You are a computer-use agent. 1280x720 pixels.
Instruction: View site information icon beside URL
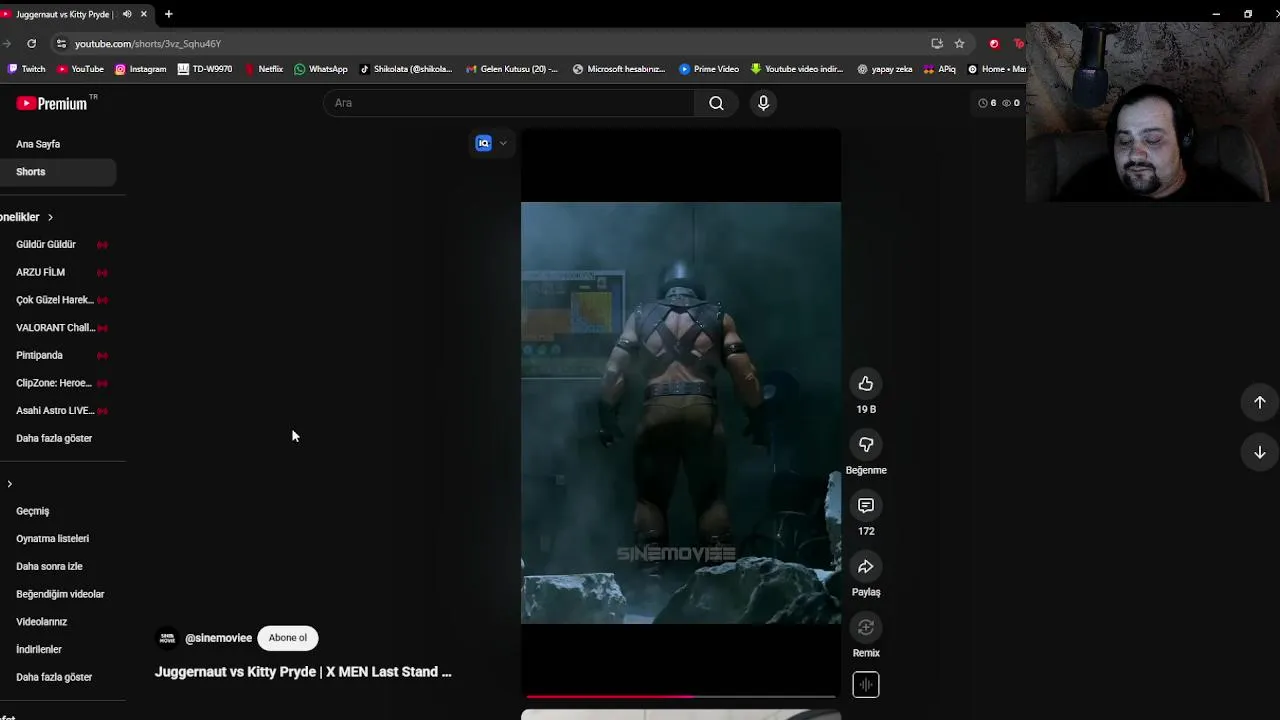pyautogui.click(x=61, y=44)
